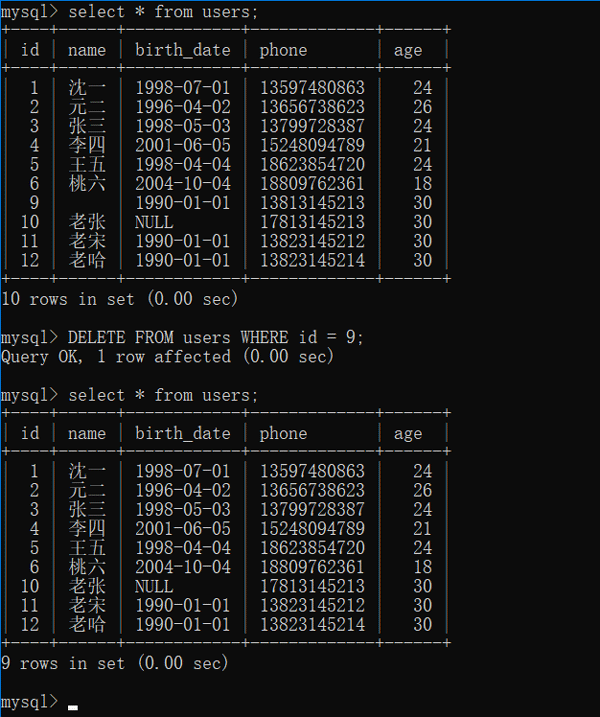
Task: Click name 老张 in the 9-row table
Action: 87,586
